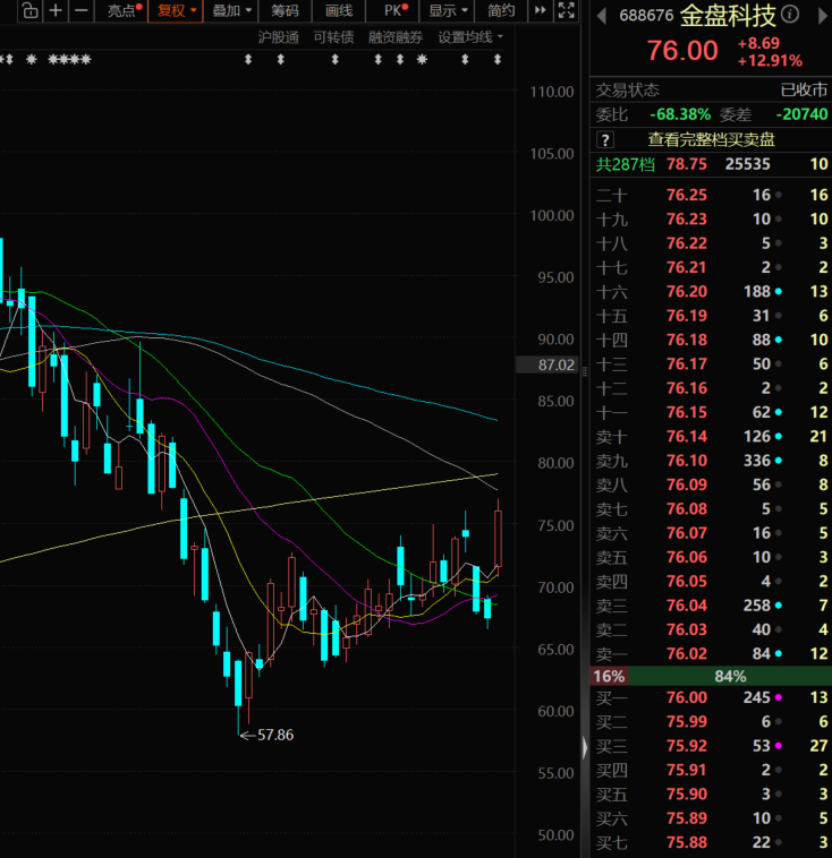832x858 pixels.
Task: Select the 买一 76.00 bid row
Action: tap(710, 698)
